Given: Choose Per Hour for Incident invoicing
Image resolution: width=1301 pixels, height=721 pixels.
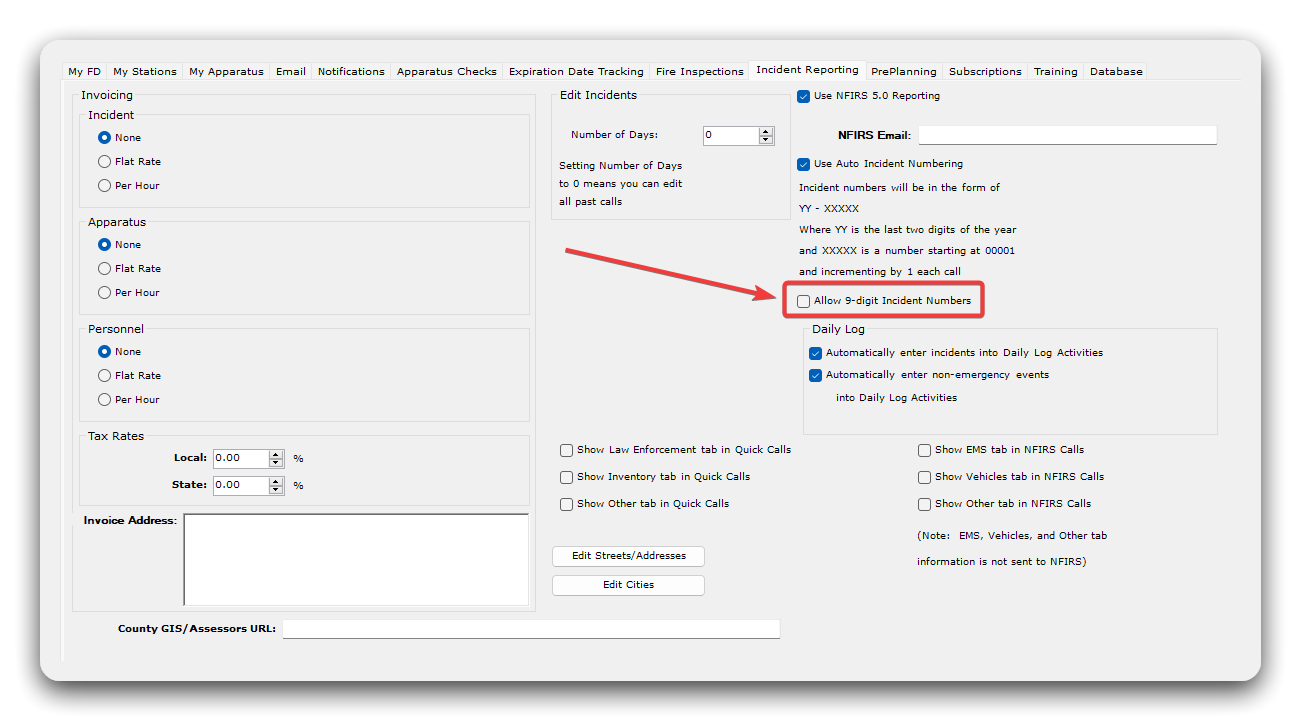Looking at the screenshot, I should point(104,186).
